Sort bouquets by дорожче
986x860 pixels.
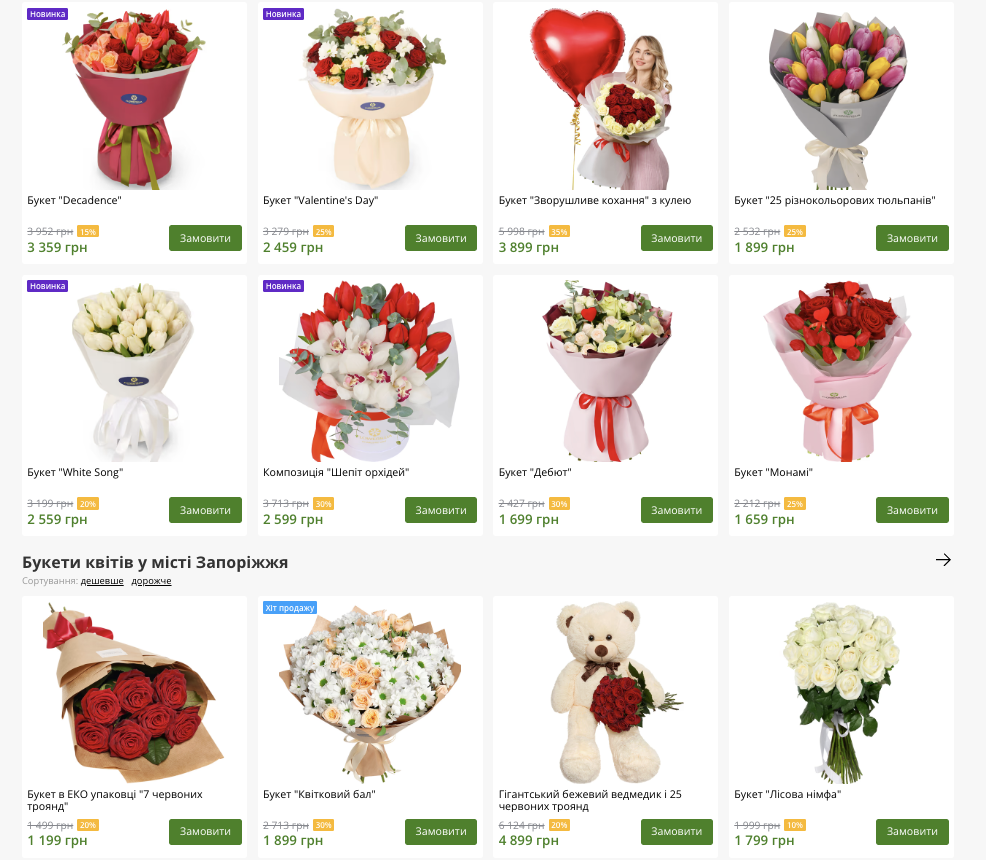pos(151,581)
